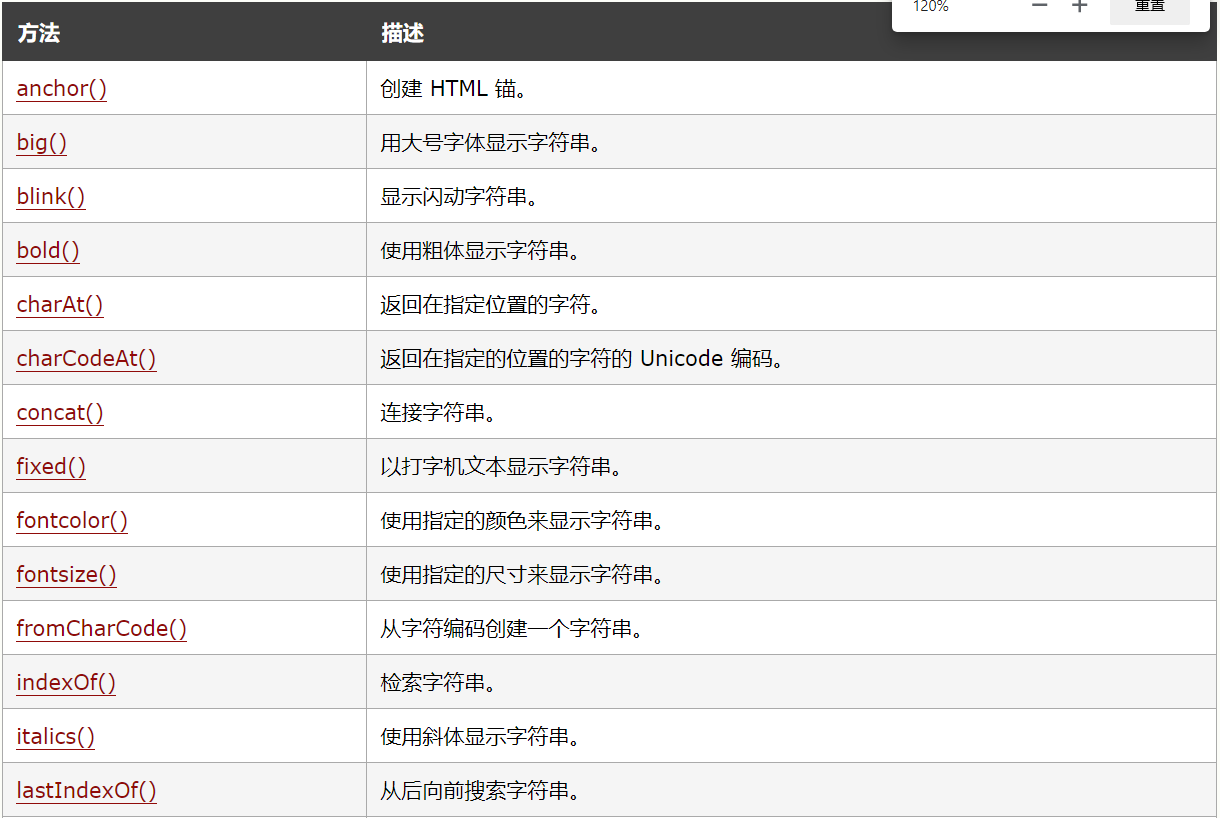Open the bold() method page

(48, 251)
